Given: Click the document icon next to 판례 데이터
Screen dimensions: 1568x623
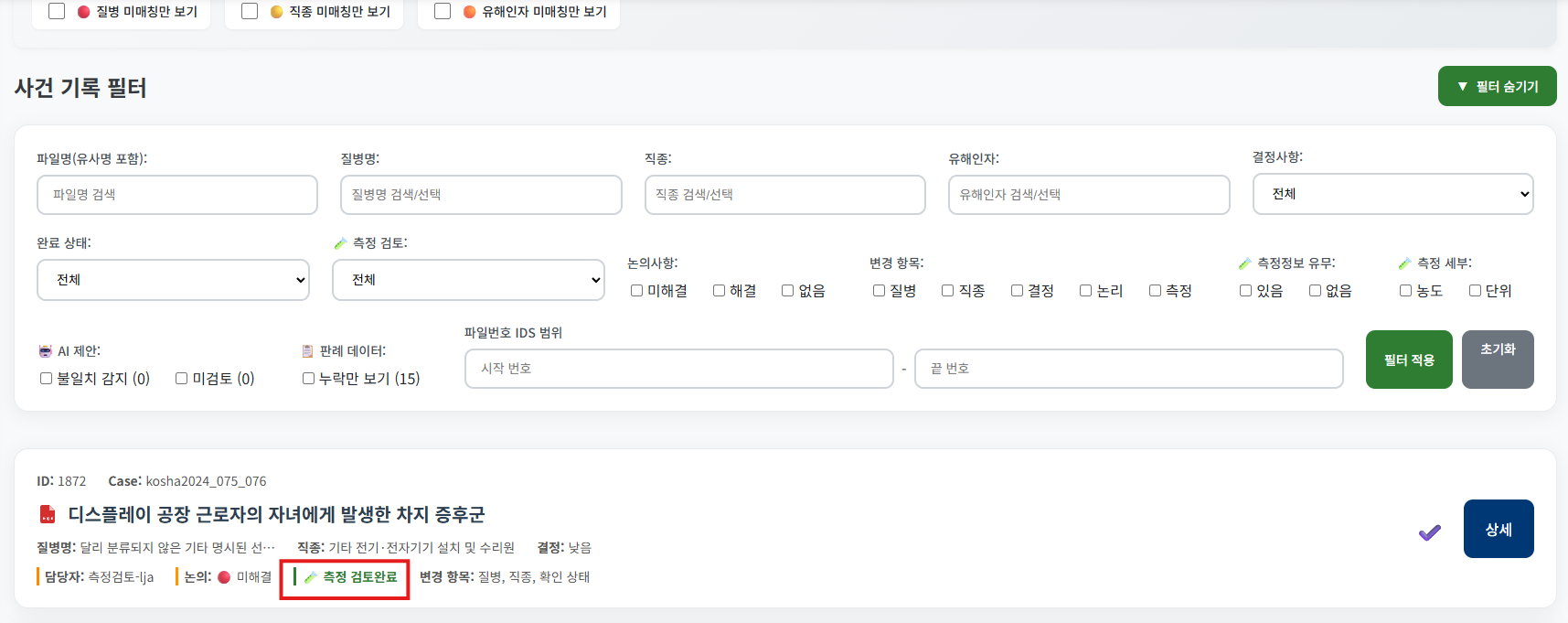Looking at the screenshot, I should coord(308,351).
